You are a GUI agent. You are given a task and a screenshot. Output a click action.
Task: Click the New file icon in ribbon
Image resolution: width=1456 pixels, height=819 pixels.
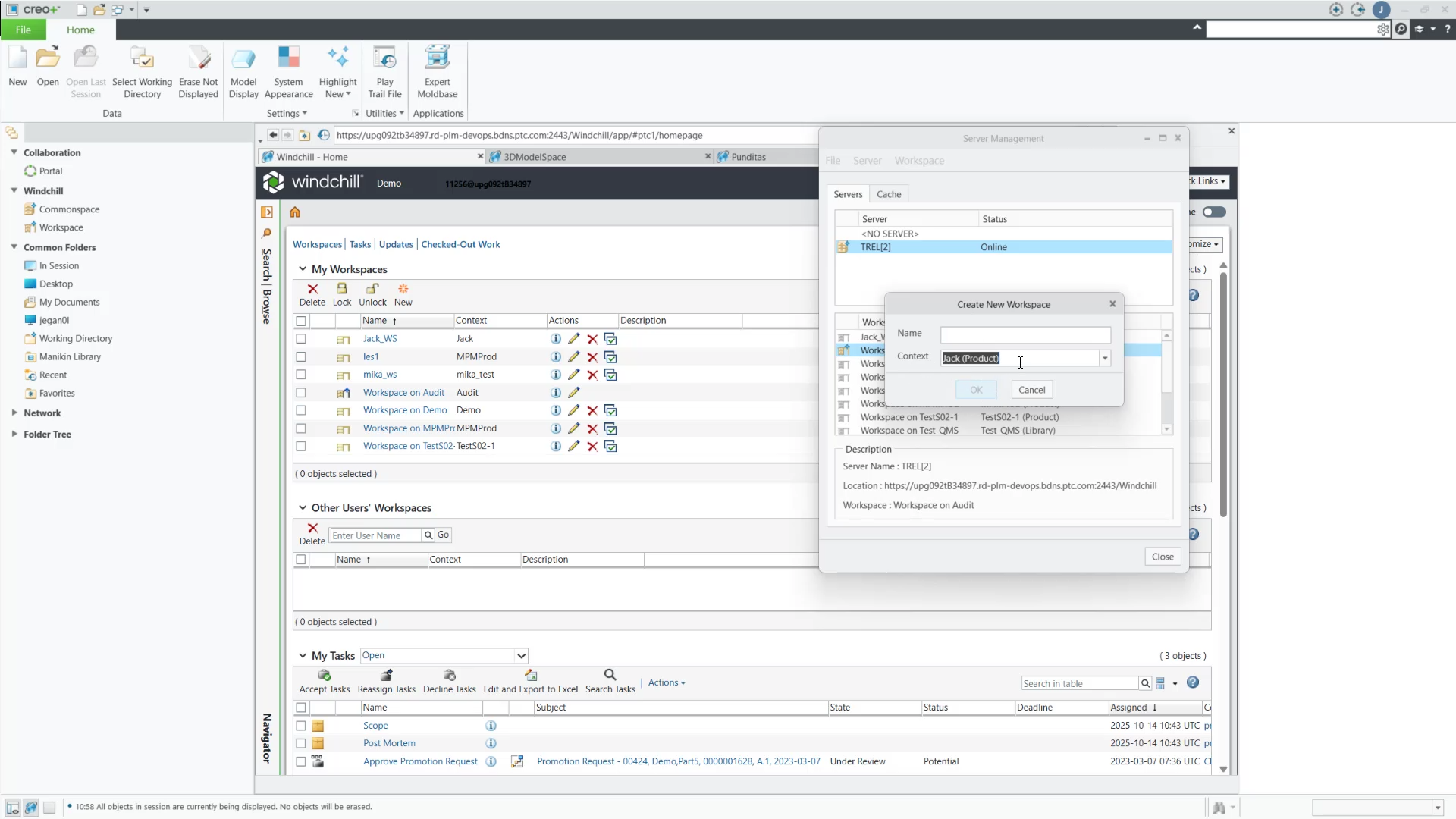pyautogui.click(x=17, y=58)
